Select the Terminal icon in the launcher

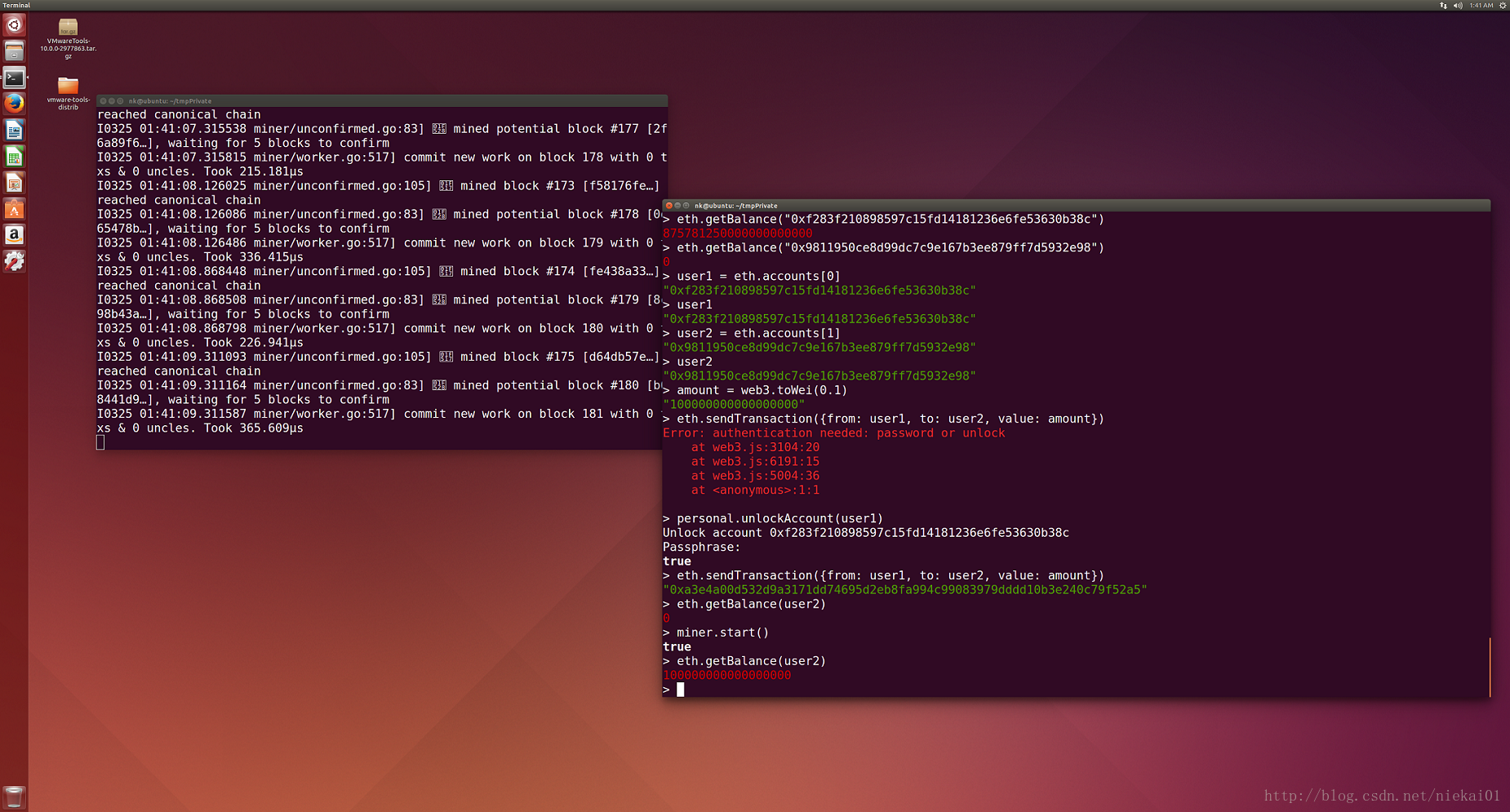click(14, 78)
